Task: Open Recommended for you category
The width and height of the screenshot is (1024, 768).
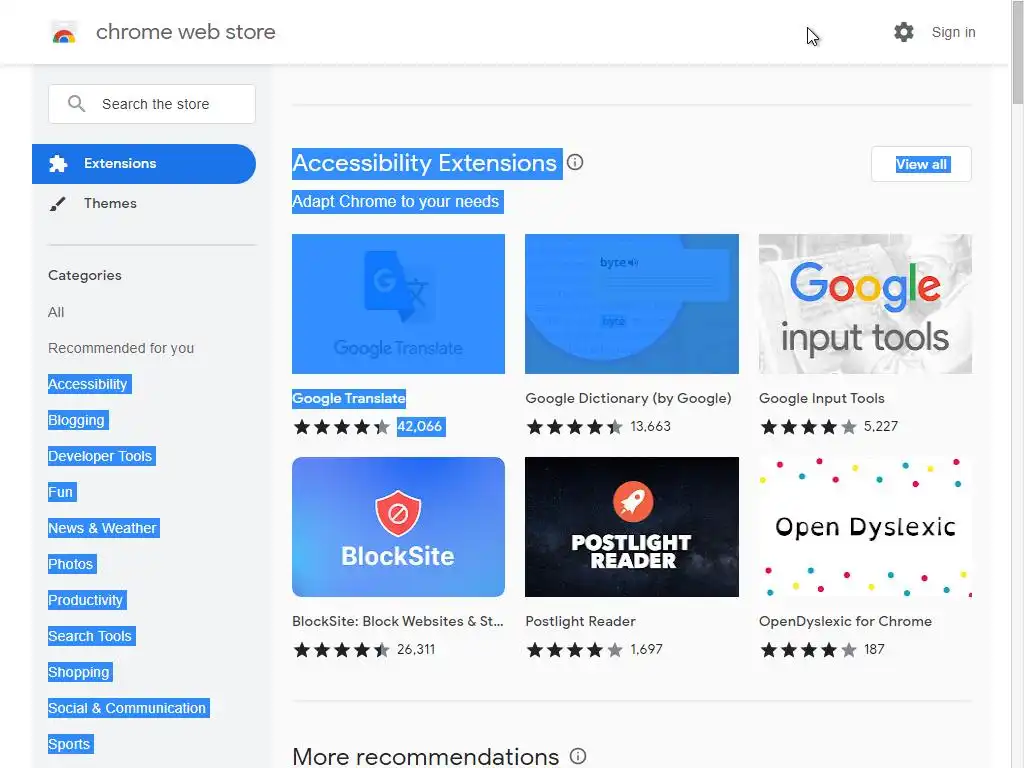Action: click(x=121, y=348)
